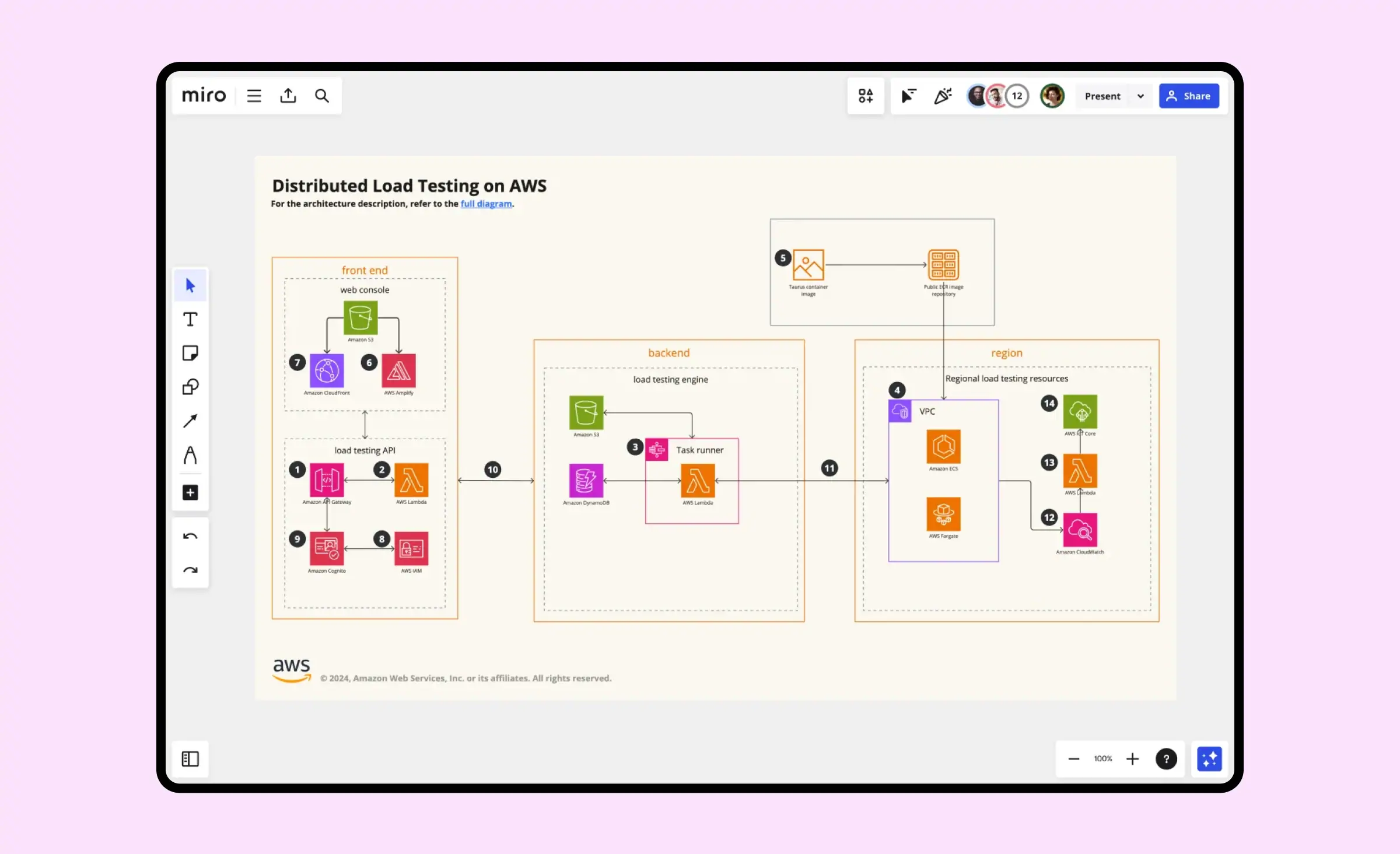Open the apps and shapes grid icon
The image size is (1400, 854).
pyautogui.click(x=866, y=96)
